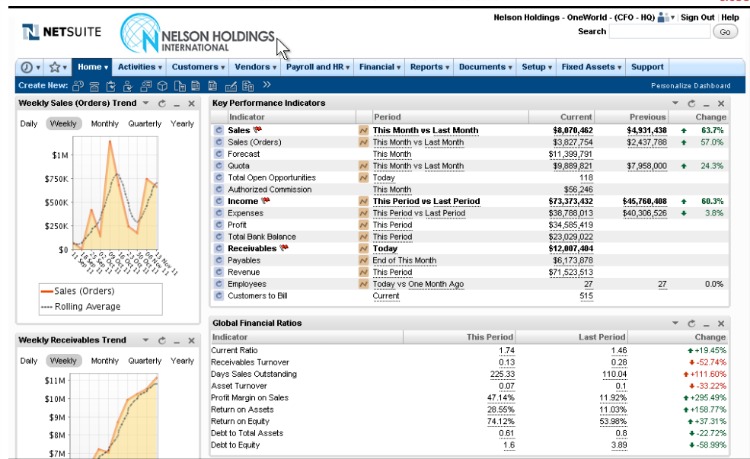The height and width of the screenshot is (459, 750).
Task: Click Personalize Dashboard link
Action: coord(691,86)
